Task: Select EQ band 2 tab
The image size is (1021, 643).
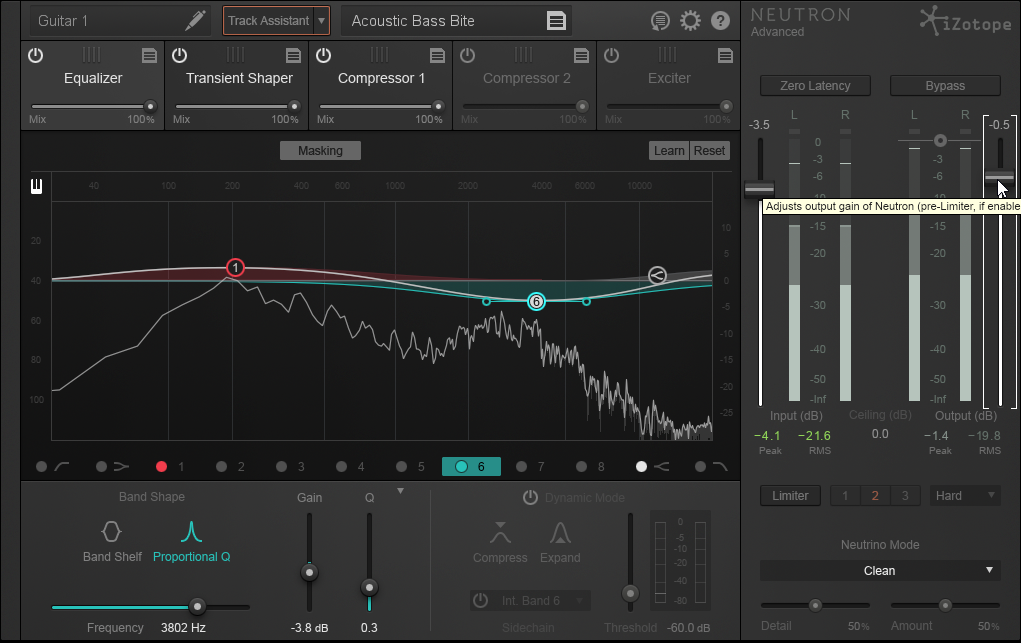Action: (x=231, y=466)
